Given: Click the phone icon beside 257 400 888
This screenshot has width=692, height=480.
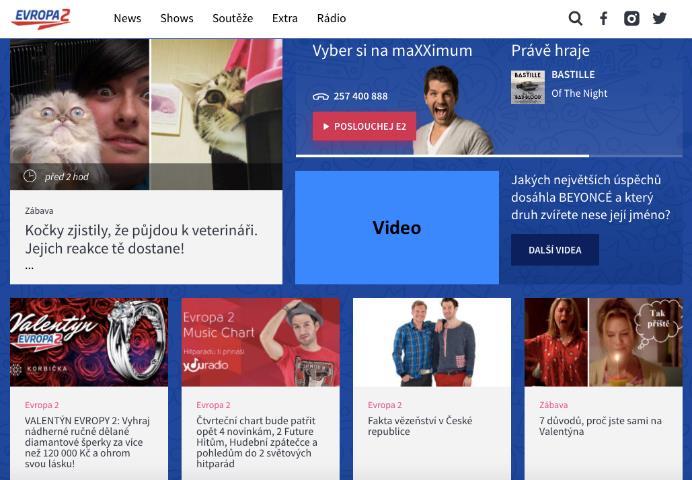Looking at the screenshot, I should pyautogui.click(x=320, y=97).
